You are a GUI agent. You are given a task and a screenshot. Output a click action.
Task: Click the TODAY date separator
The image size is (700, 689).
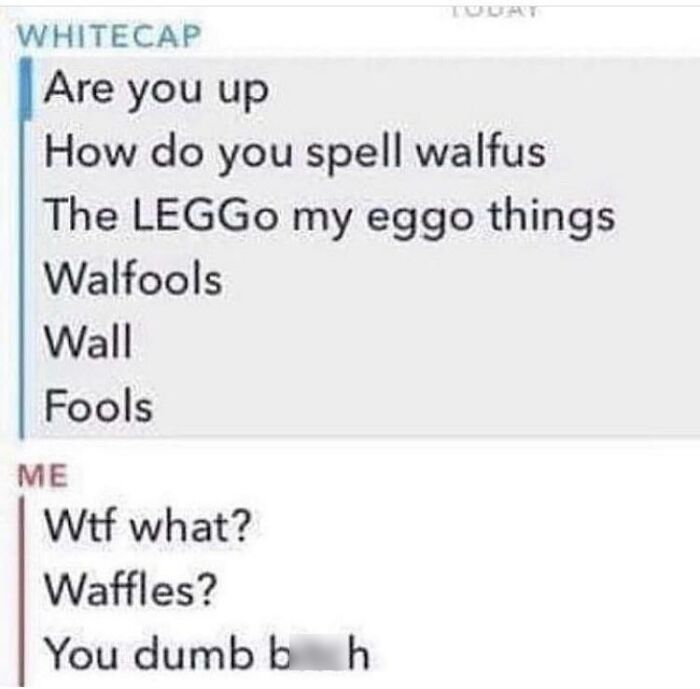(494, 11)
